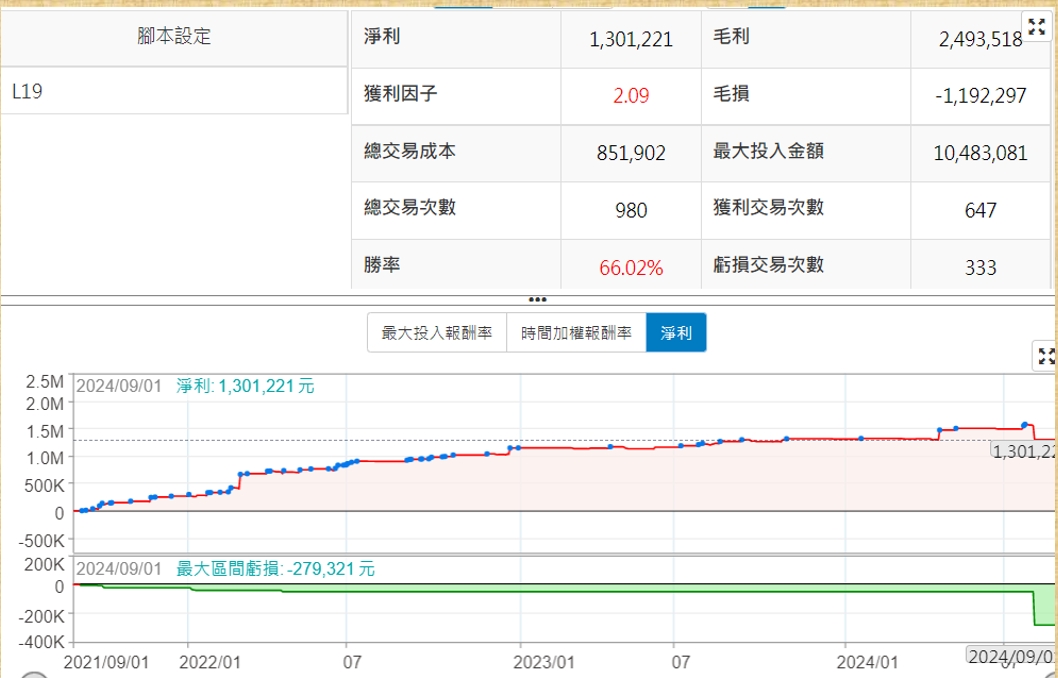The height and width of the screenshot is (678, 1058).
Task: Click the 獲利交易次數 value 647
Action: [980, 210]
